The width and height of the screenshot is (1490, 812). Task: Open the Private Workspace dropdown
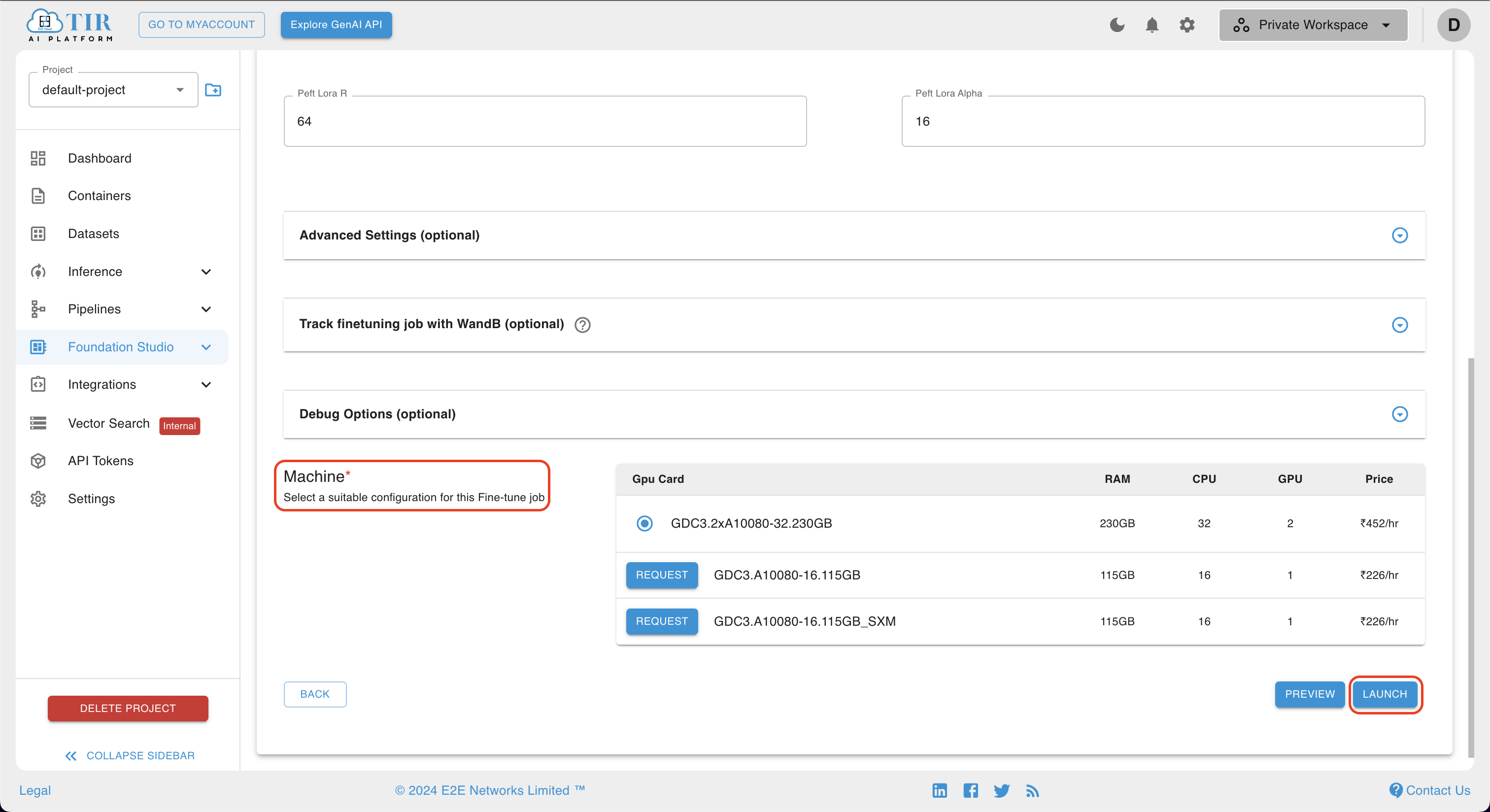pyautogui.click(x=1313, y=25)
